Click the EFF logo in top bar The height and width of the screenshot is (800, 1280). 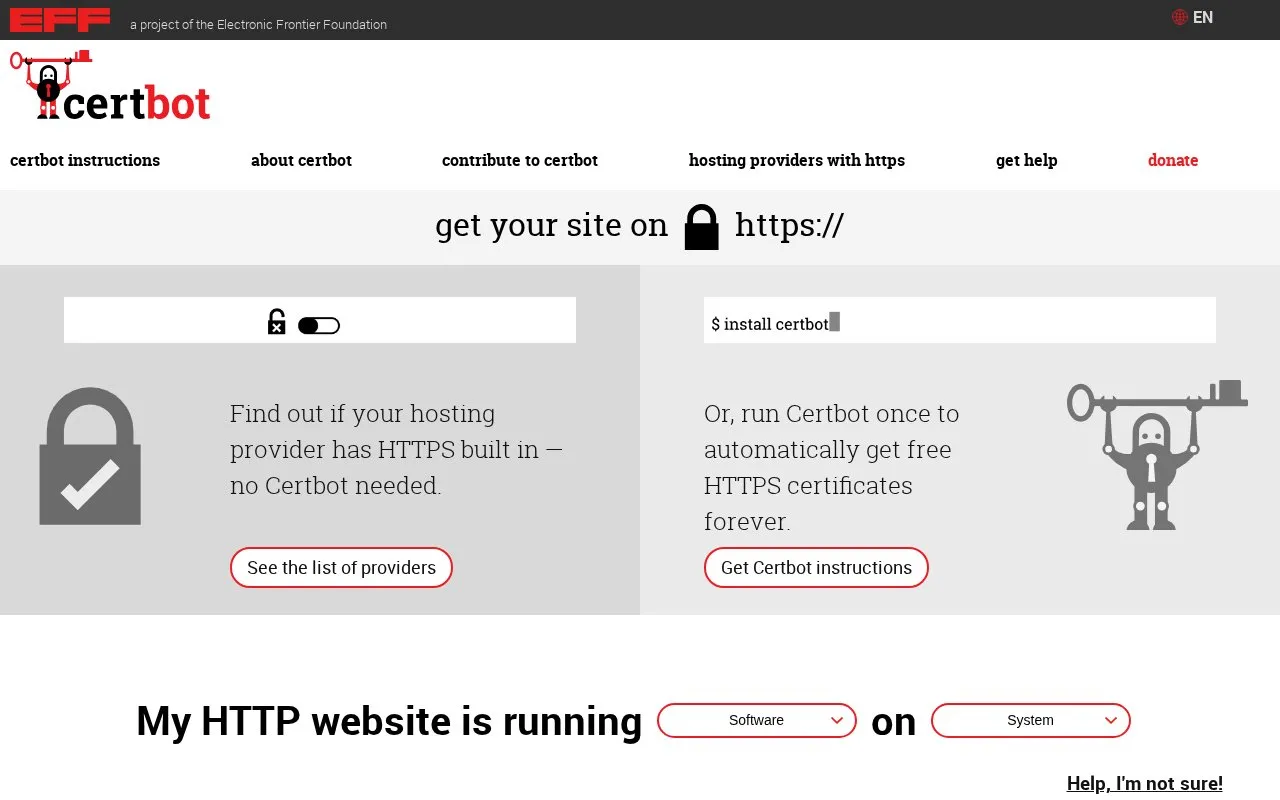(x=60, y=20)
